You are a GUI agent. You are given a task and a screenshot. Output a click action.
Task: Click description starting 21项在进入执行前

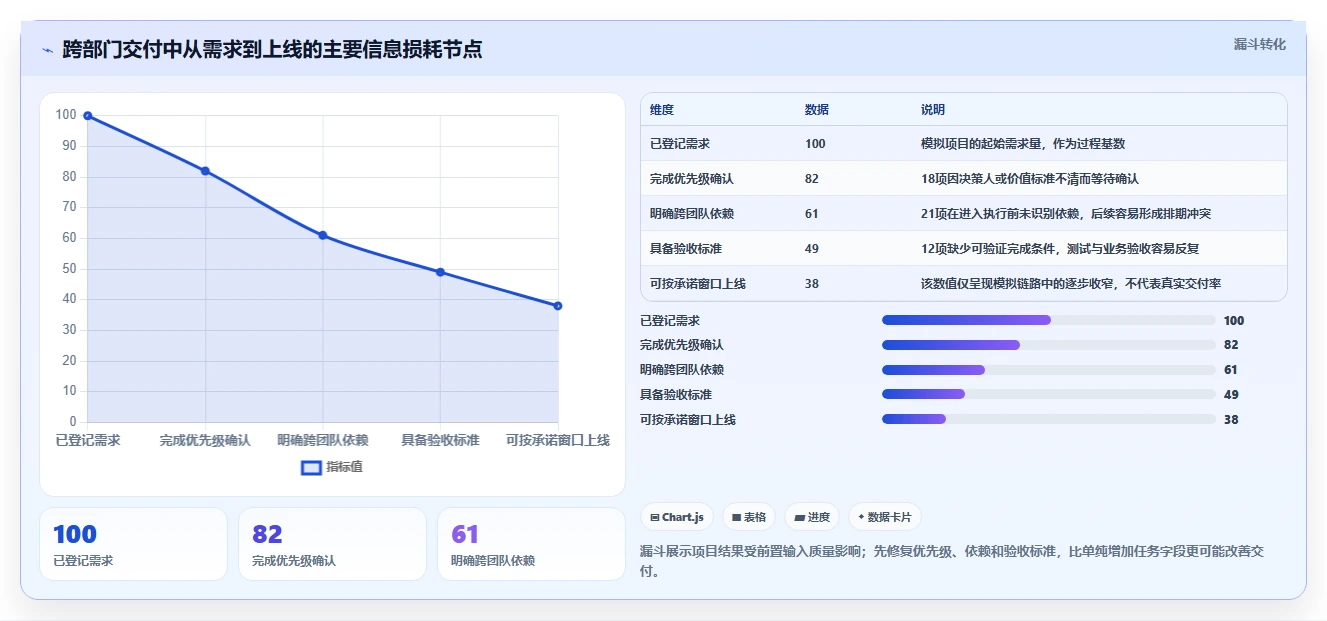[x=1066, y=214]
